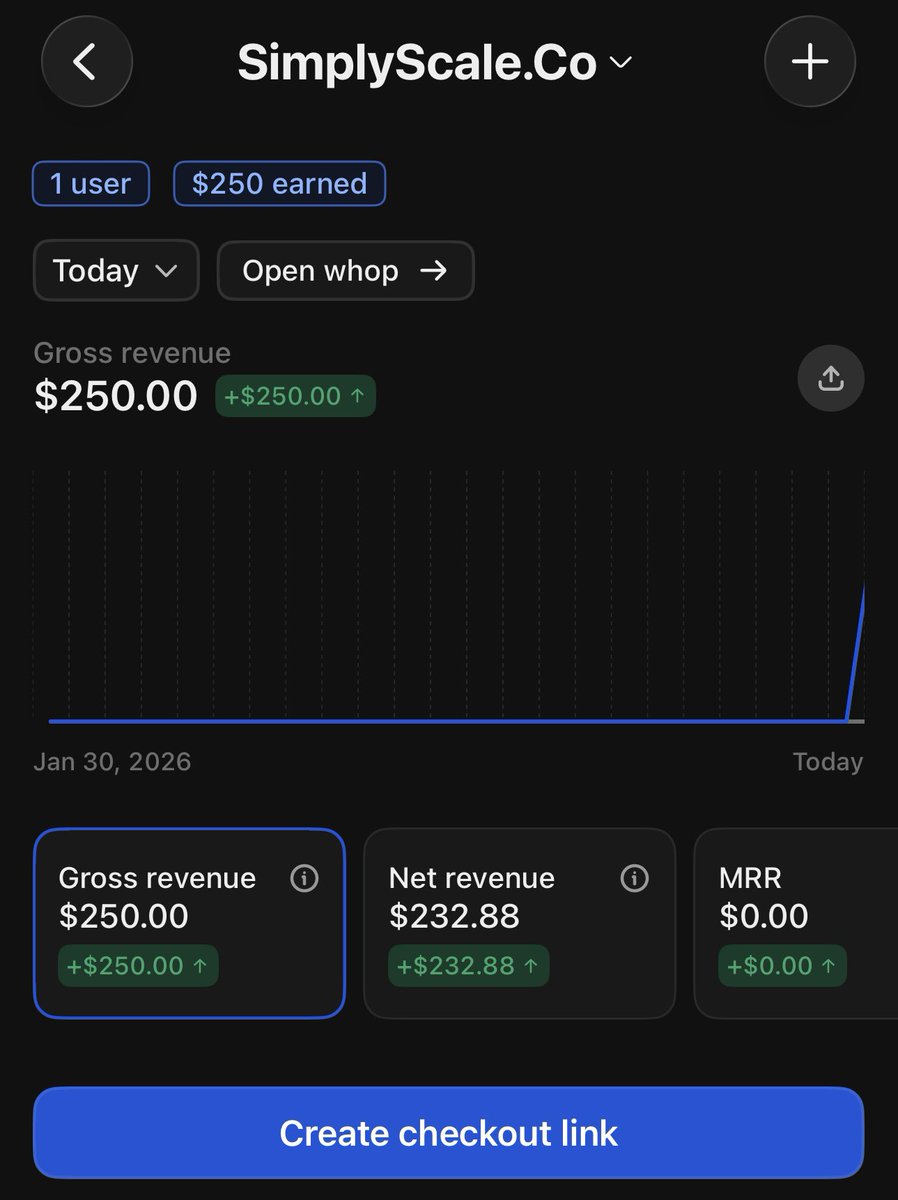Select the MRR card
The height and width of the screenshot is (1200, 898).
pos(796,923)
